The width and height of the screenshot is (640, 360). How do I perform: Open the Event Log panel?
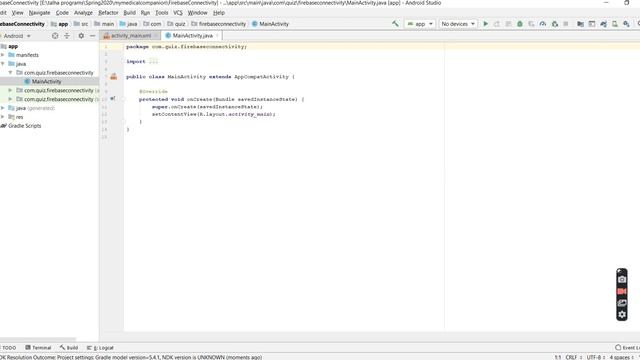coord(627,348)
